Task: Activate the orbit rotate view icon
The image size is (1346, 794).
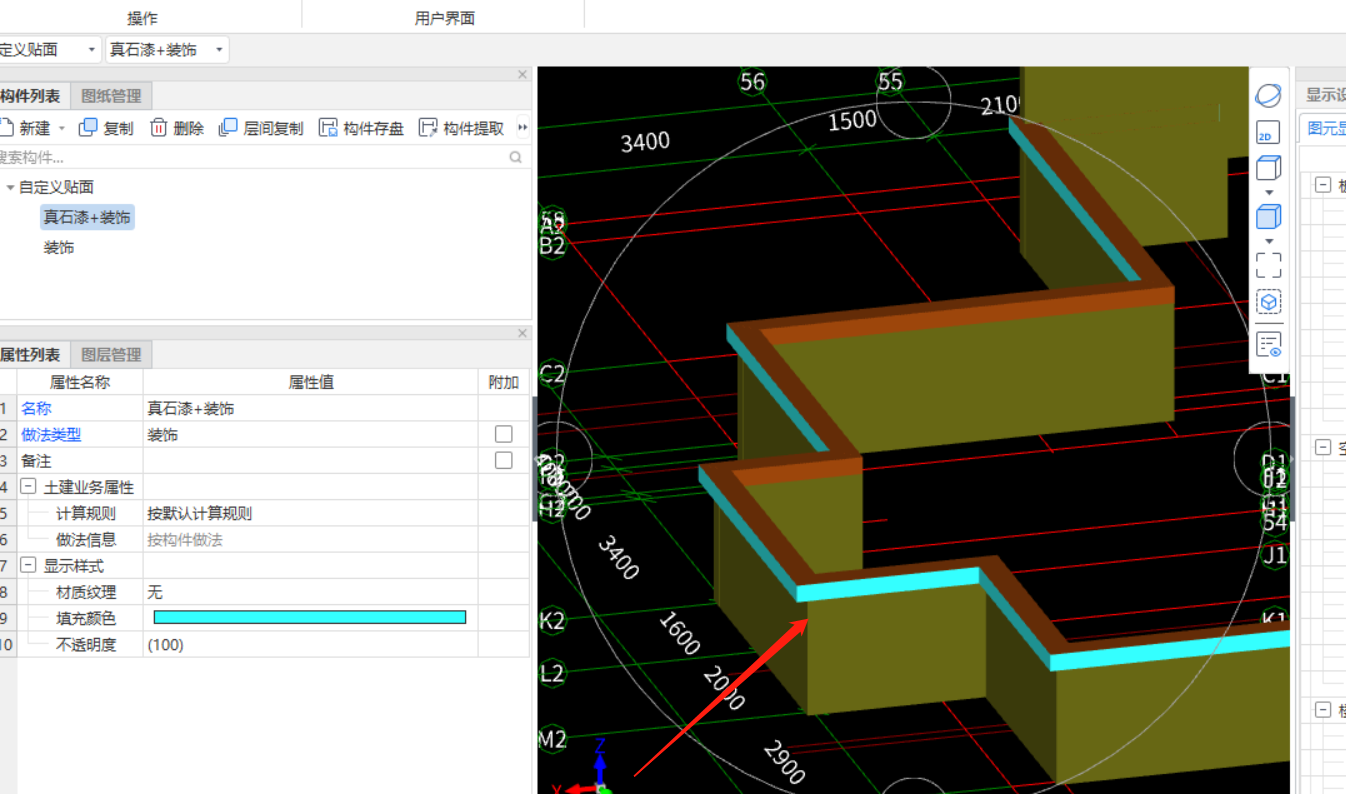Action: click(1268, 96)
